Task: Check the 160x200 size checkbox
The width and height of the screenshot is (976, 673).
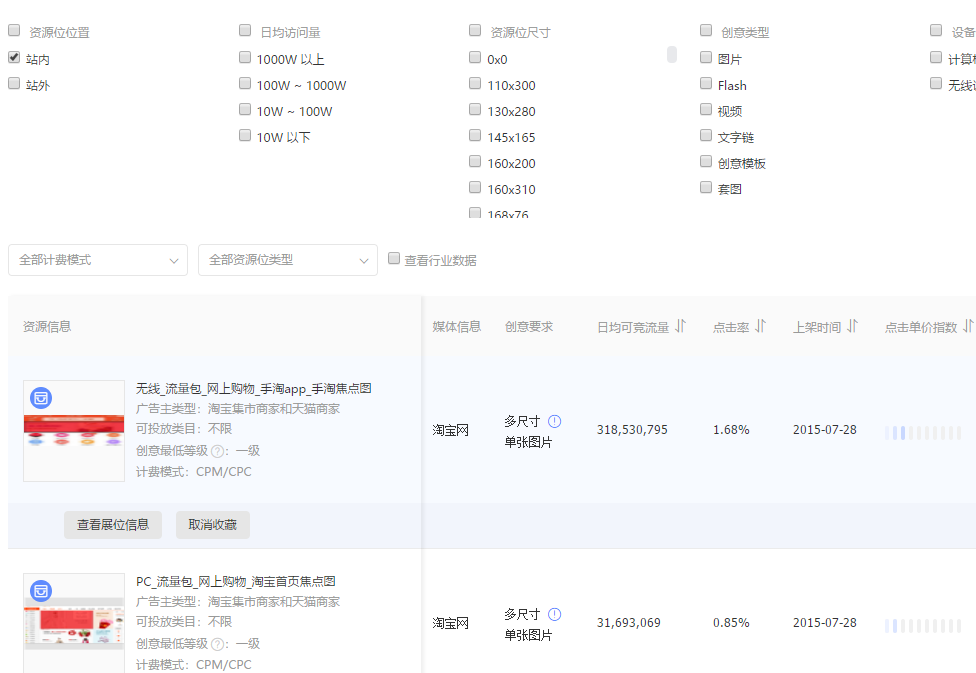Action: 475,162
